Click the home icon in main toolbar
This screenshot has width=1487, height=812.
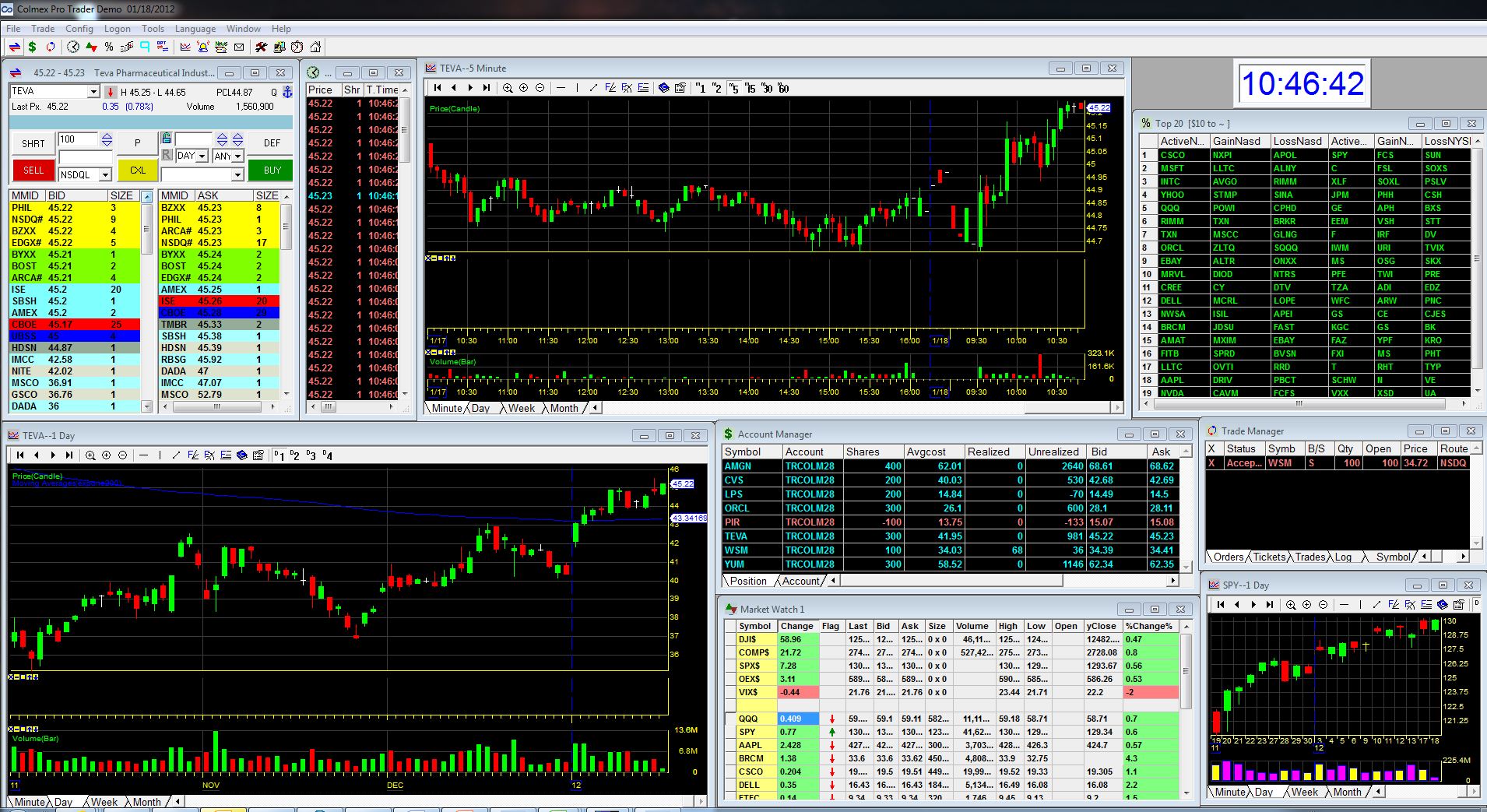(x=315, y=47)
